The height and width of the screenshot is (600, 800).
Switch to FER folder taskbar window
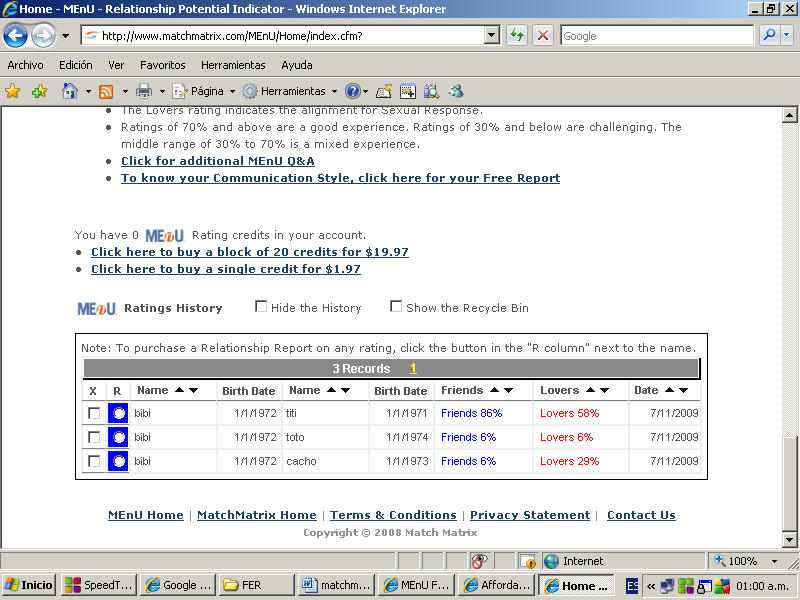[x=257, y=585]
